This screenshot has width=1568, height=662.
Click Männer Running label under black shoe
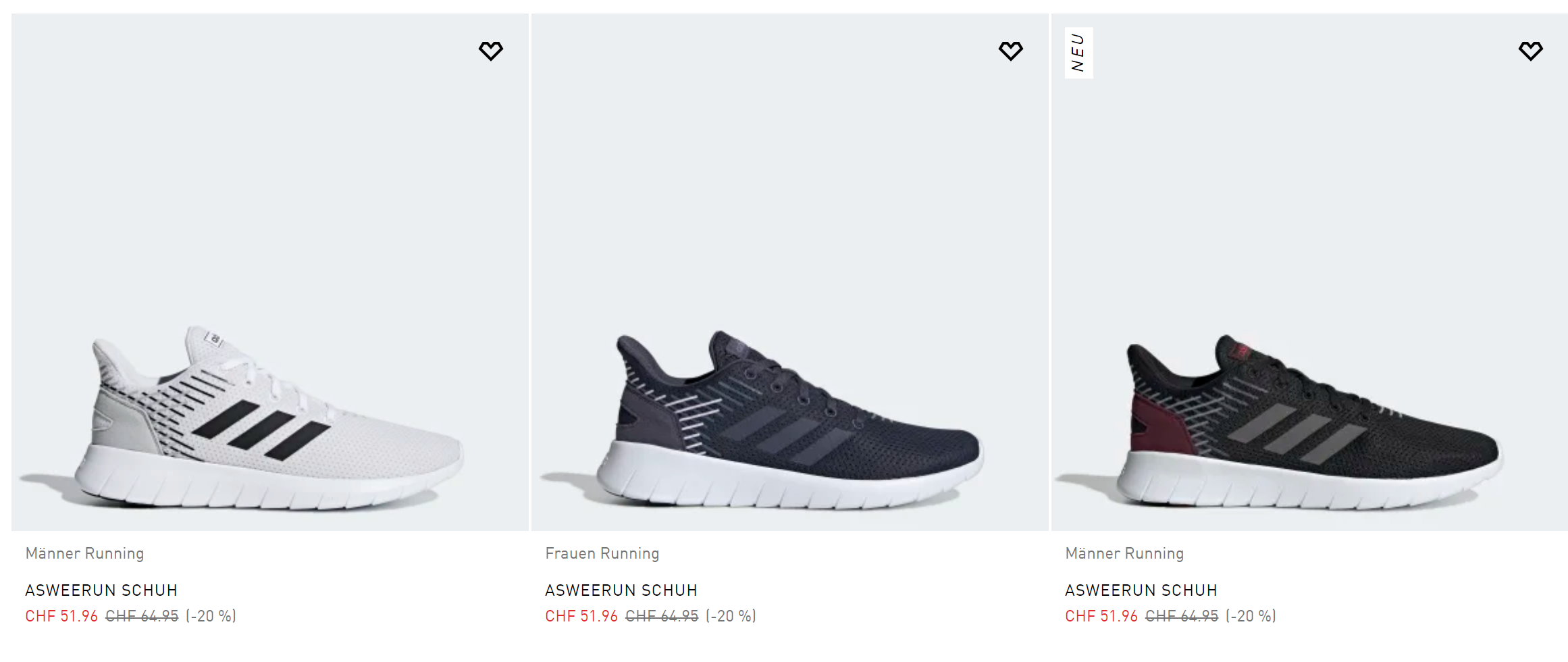pos(1124,554)
